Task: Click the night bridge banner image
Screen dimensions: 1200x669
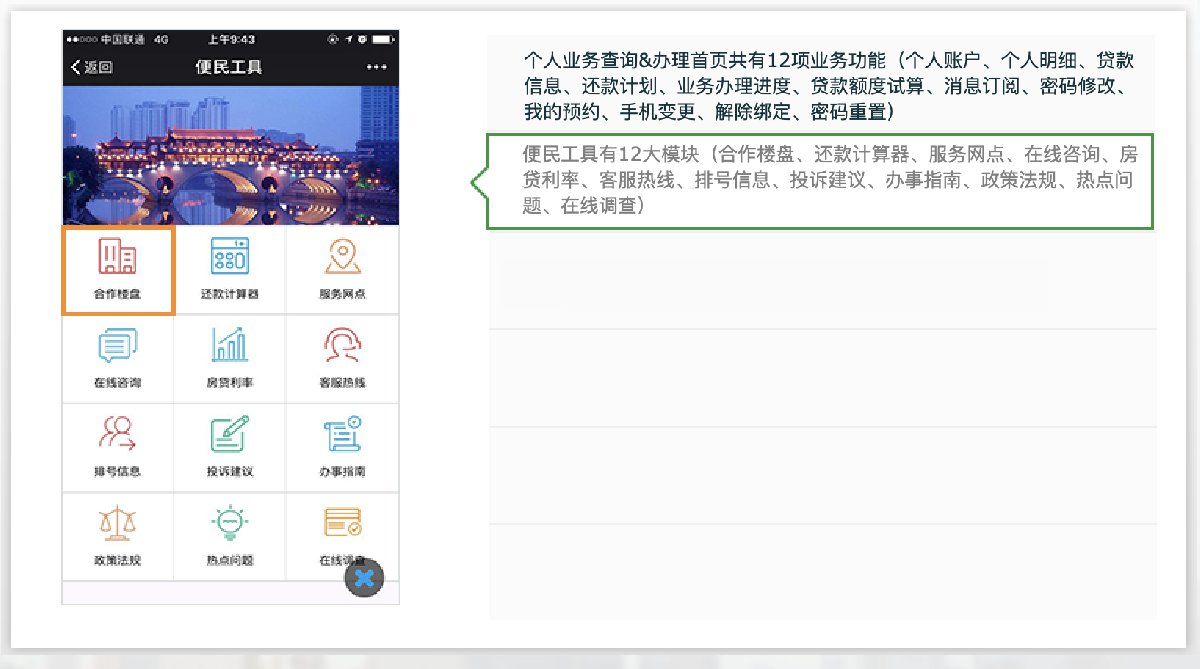Action: click(x=230, y=155)
